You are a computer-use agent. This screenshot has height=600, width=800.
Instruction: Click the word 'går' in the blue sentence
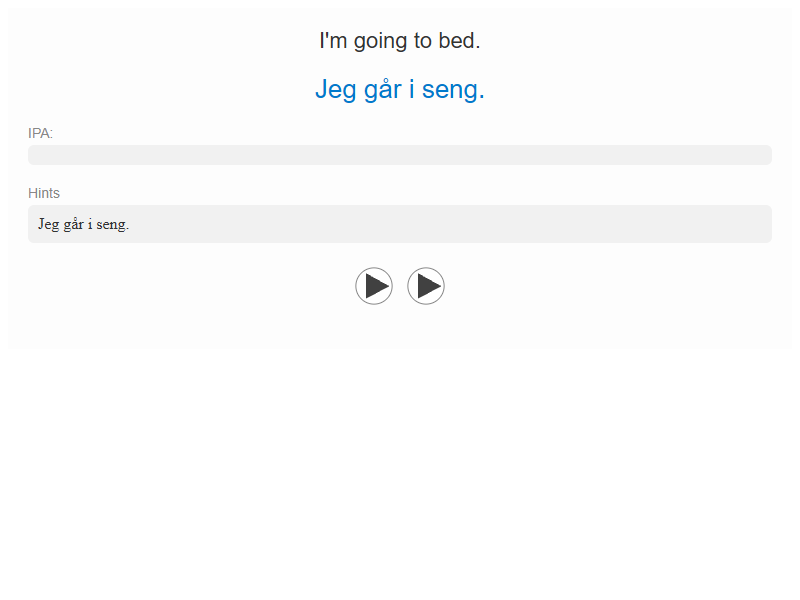(383, 90)
